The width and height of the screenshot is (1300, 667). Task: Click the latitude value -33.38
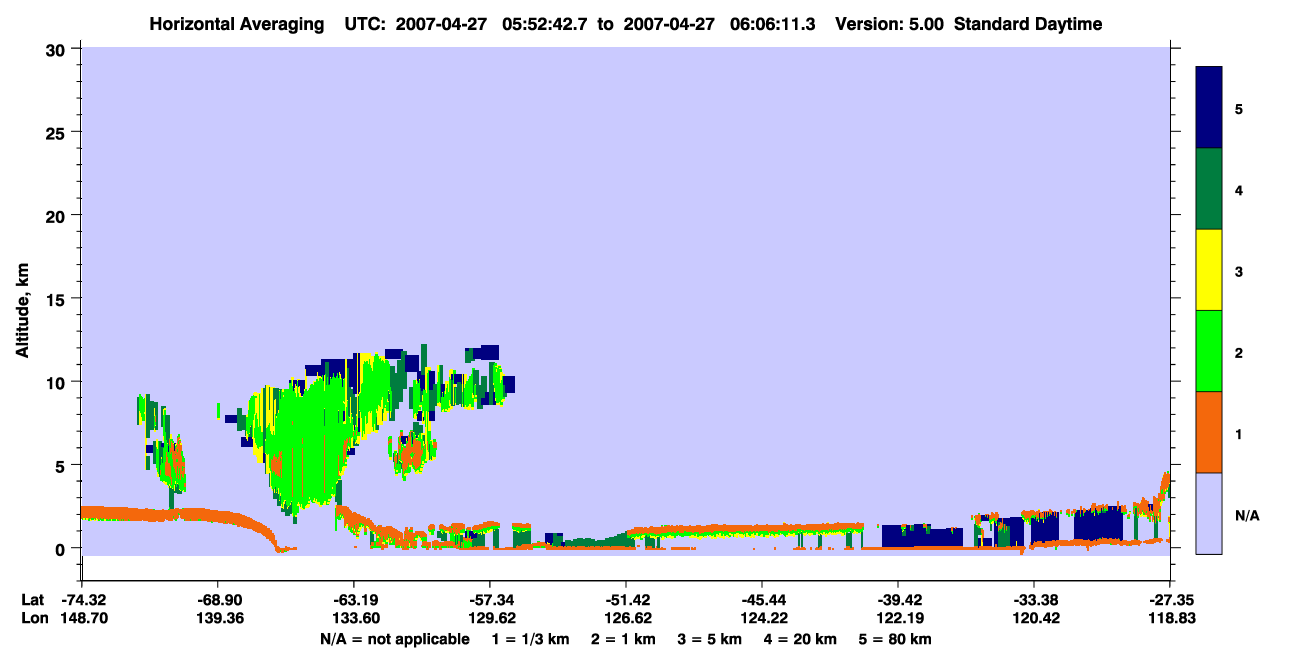tap(1034, 600)
